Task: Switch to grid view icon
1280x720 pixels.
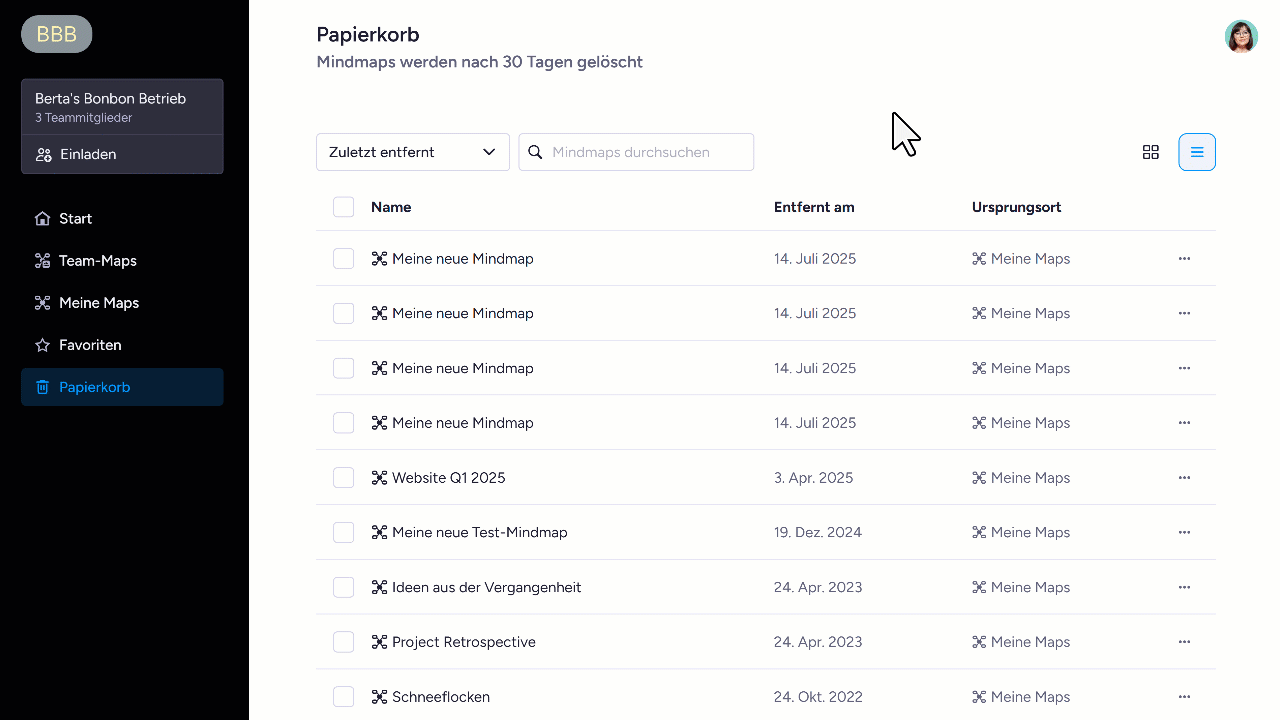Action: 1151,152
